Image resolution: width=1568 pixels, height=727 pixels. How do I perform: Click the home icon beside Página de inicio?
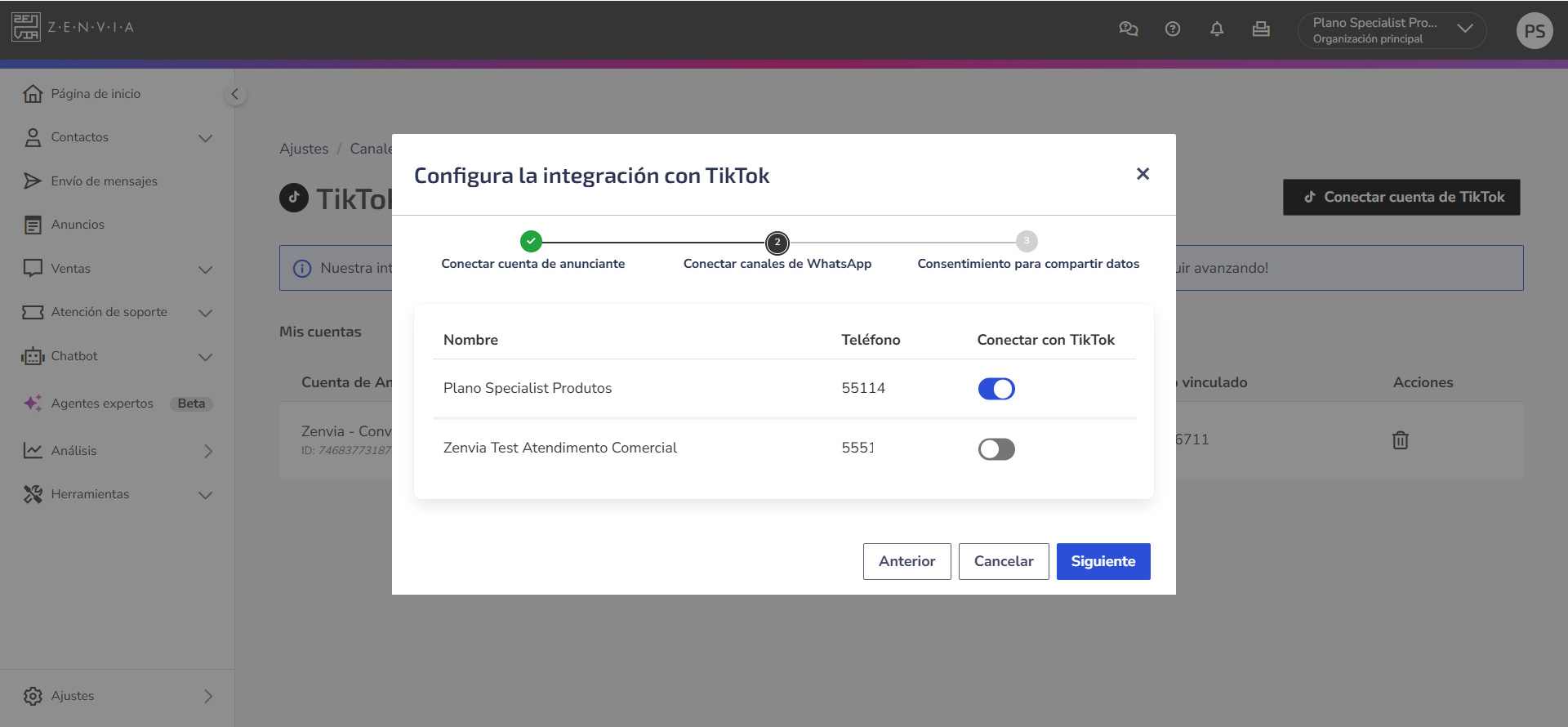point(33,94)
